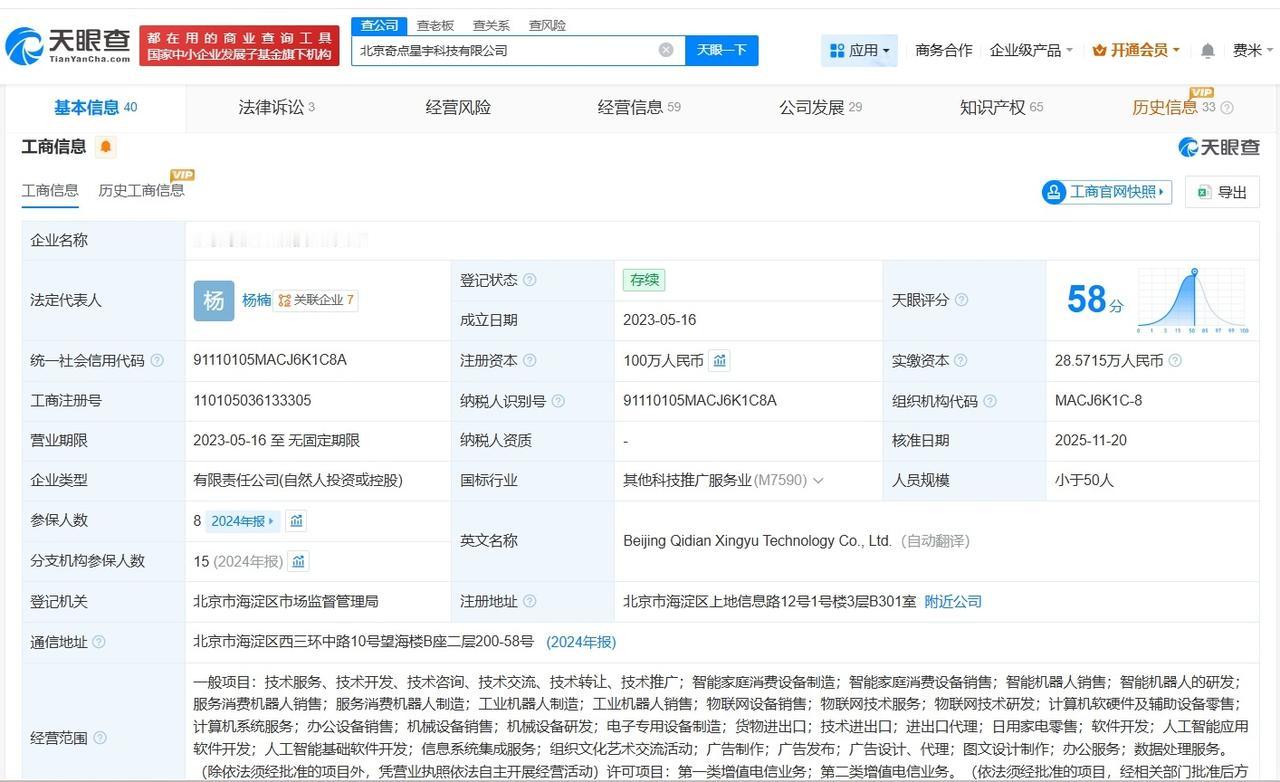This screenshot has width=1280, height=782.
Task: Click the help icon beside 组织机构代码
Action: (990, 401)
